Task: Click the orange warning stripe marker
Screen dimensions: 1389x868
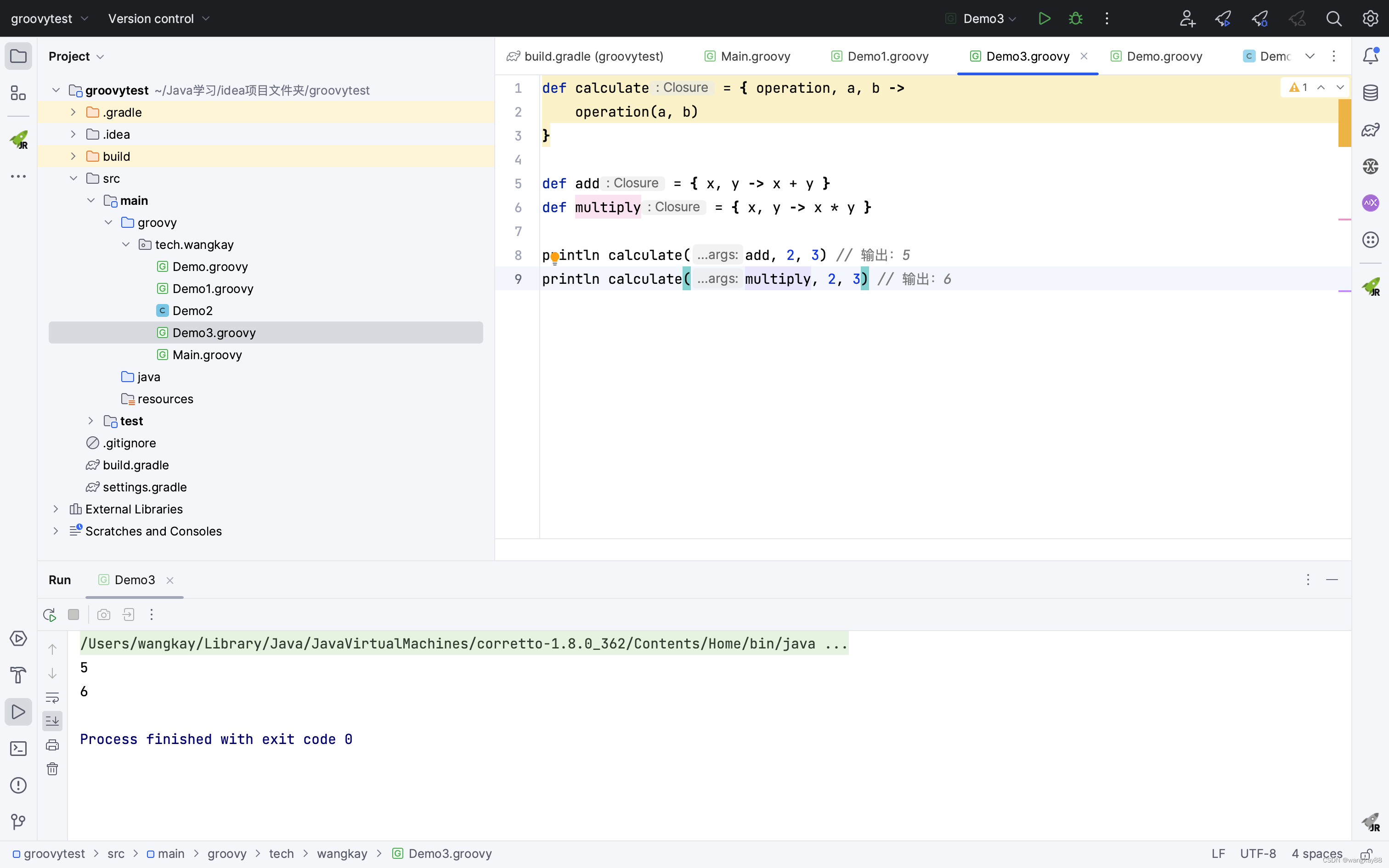Action: pyautogui.click(x=1344, y=123)
